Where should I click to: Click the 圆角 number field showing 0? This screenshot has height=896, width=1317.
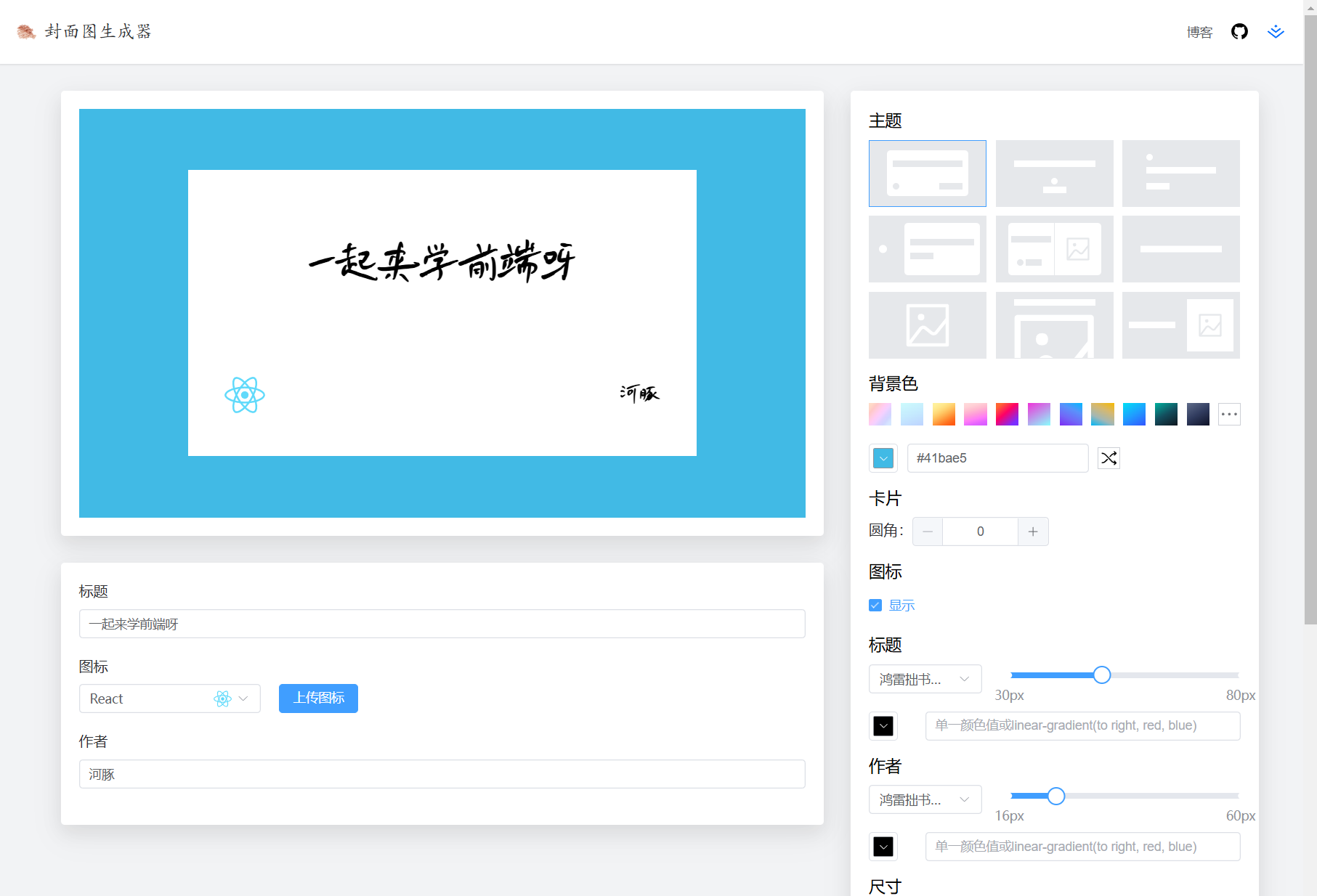[x=980, y=532]
